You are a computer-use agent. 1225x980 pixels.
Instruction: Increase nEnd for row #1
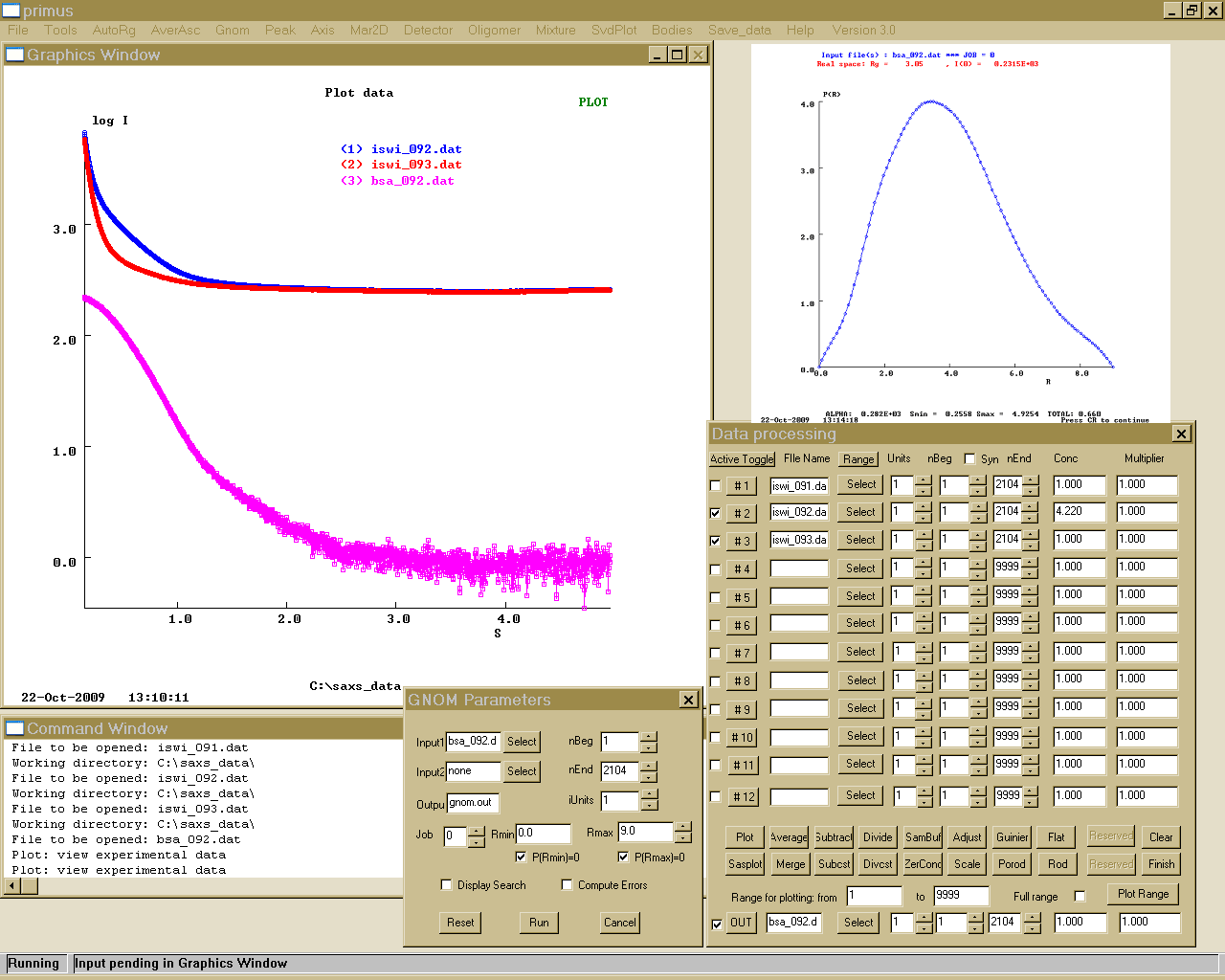tap(1030, 479)
